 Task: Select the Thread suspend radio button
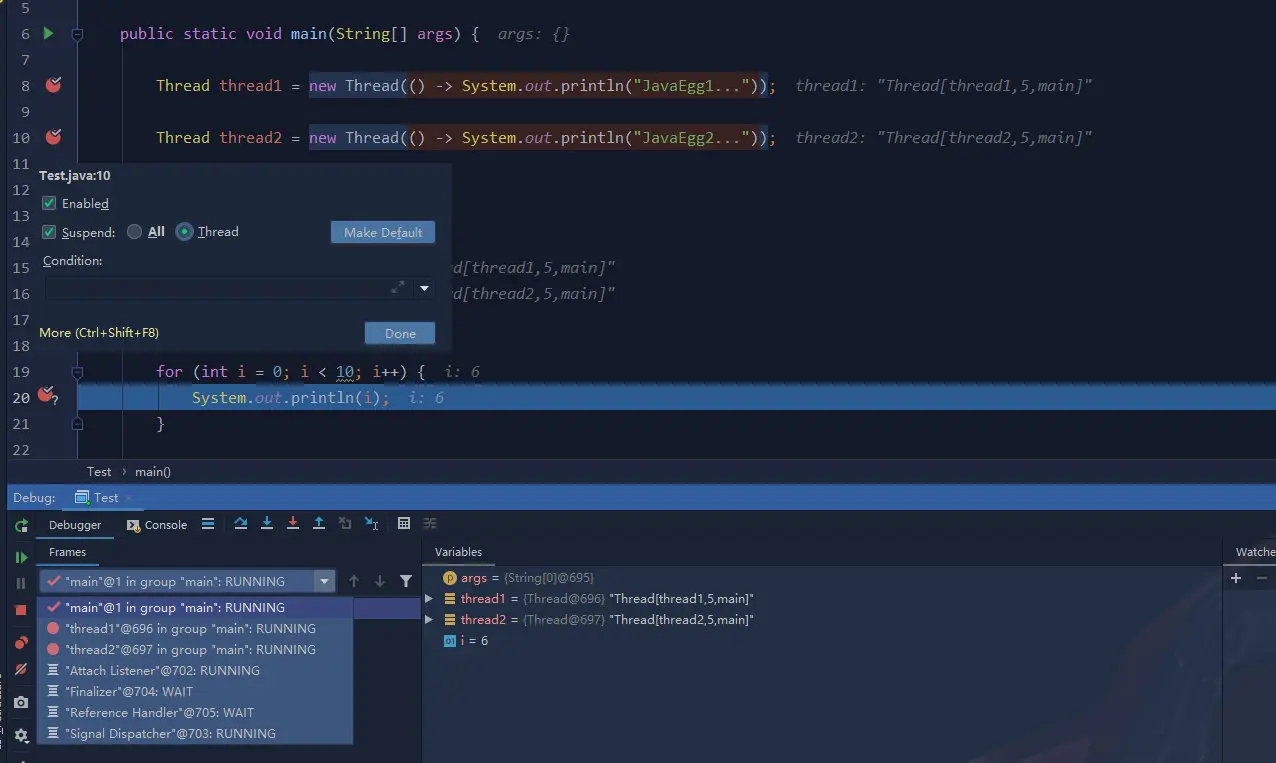tap(184, 231)
